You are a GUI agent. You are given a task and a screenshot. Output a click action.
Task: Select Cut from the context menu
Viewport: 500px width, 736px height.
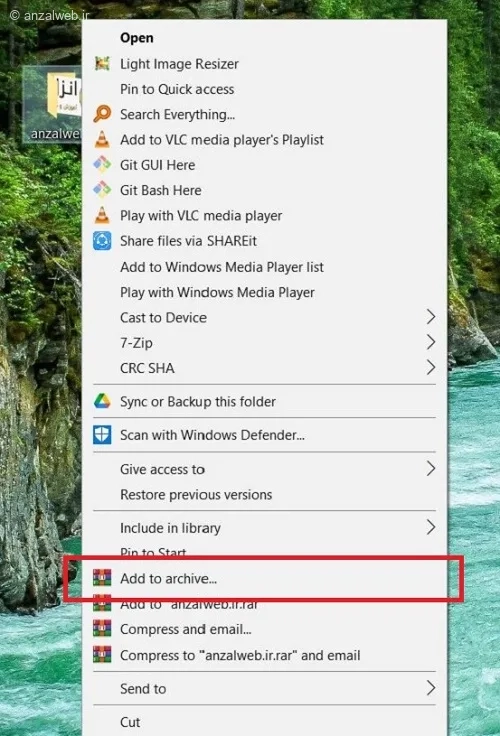click(265, 722)
